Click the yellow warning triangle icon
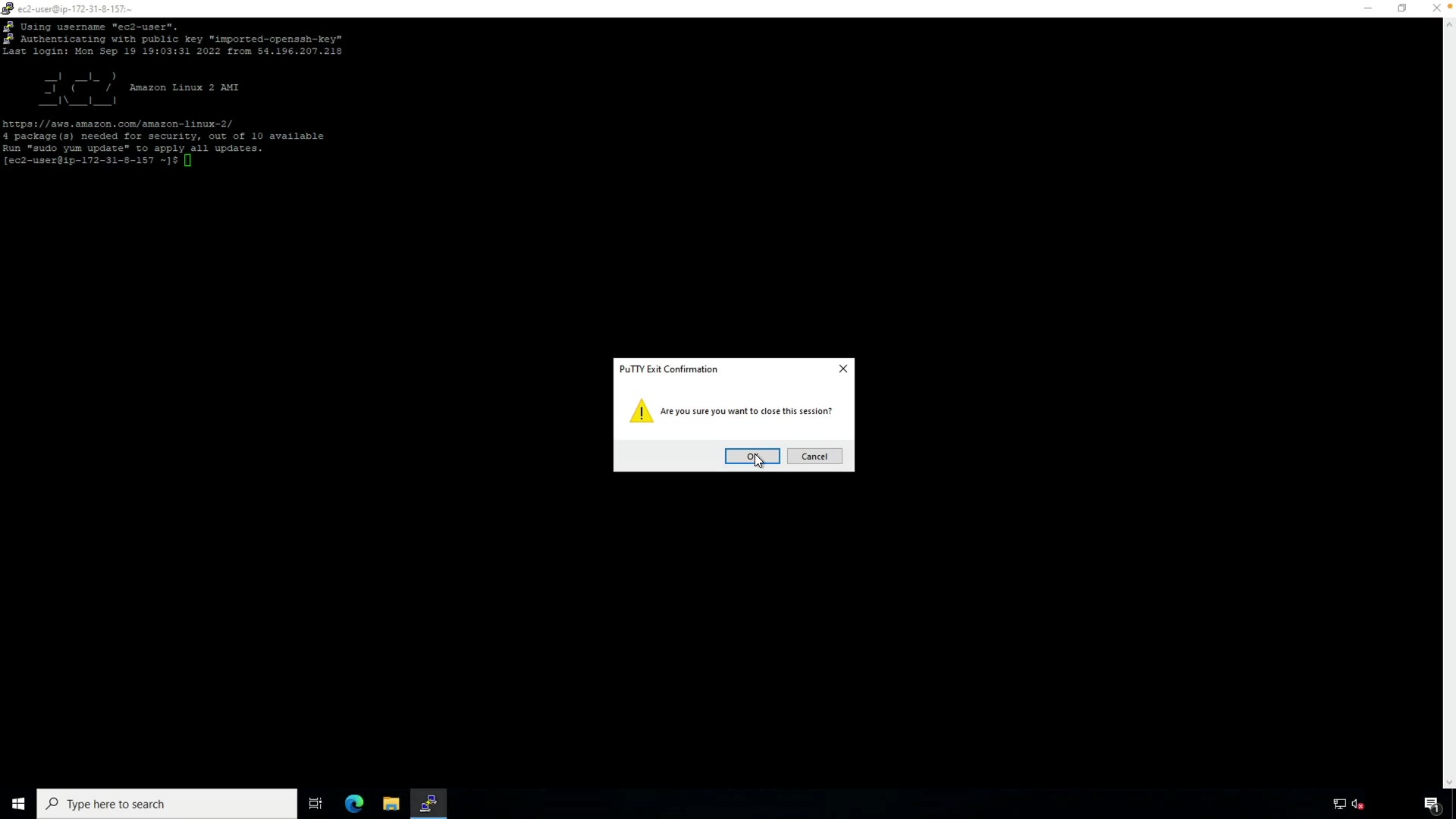Image resolution: width=1456 pixels, height=819 pixels. [x=642, y=411]
